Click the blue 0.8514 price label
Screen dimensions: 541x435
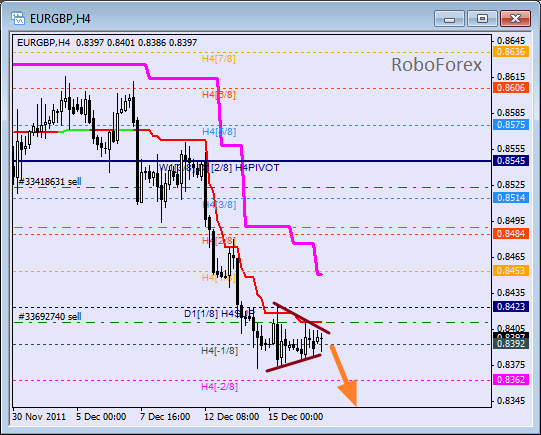tap(511, 198)
